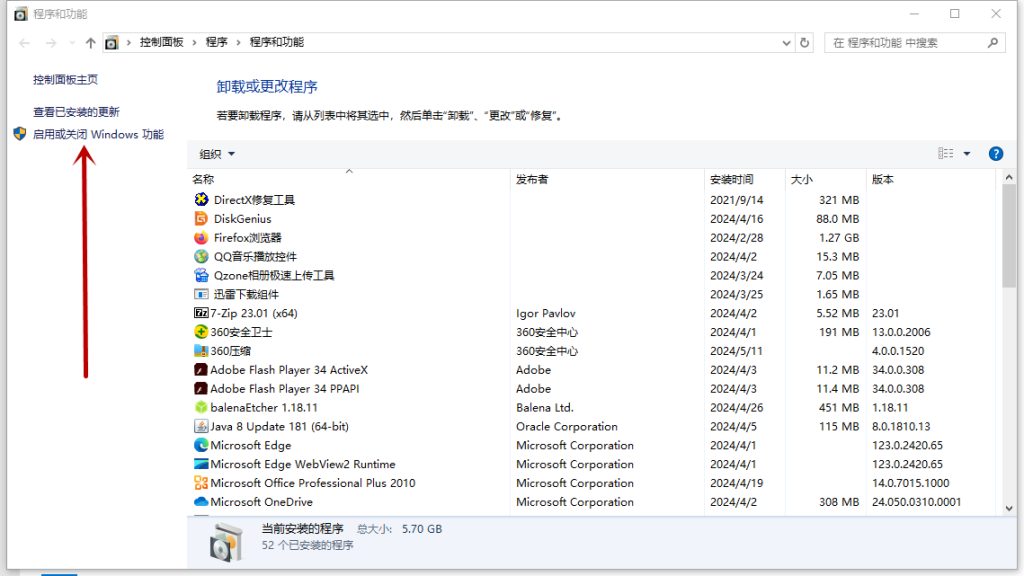
Task: Open the help question mark button
Action: click(x=995, y=154)
